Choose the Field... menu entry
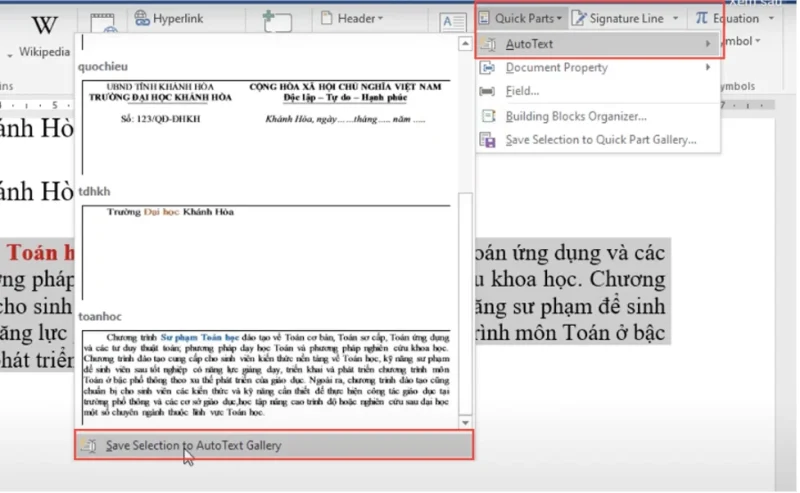Screen dimensions: 800x493 coord(598,91)
